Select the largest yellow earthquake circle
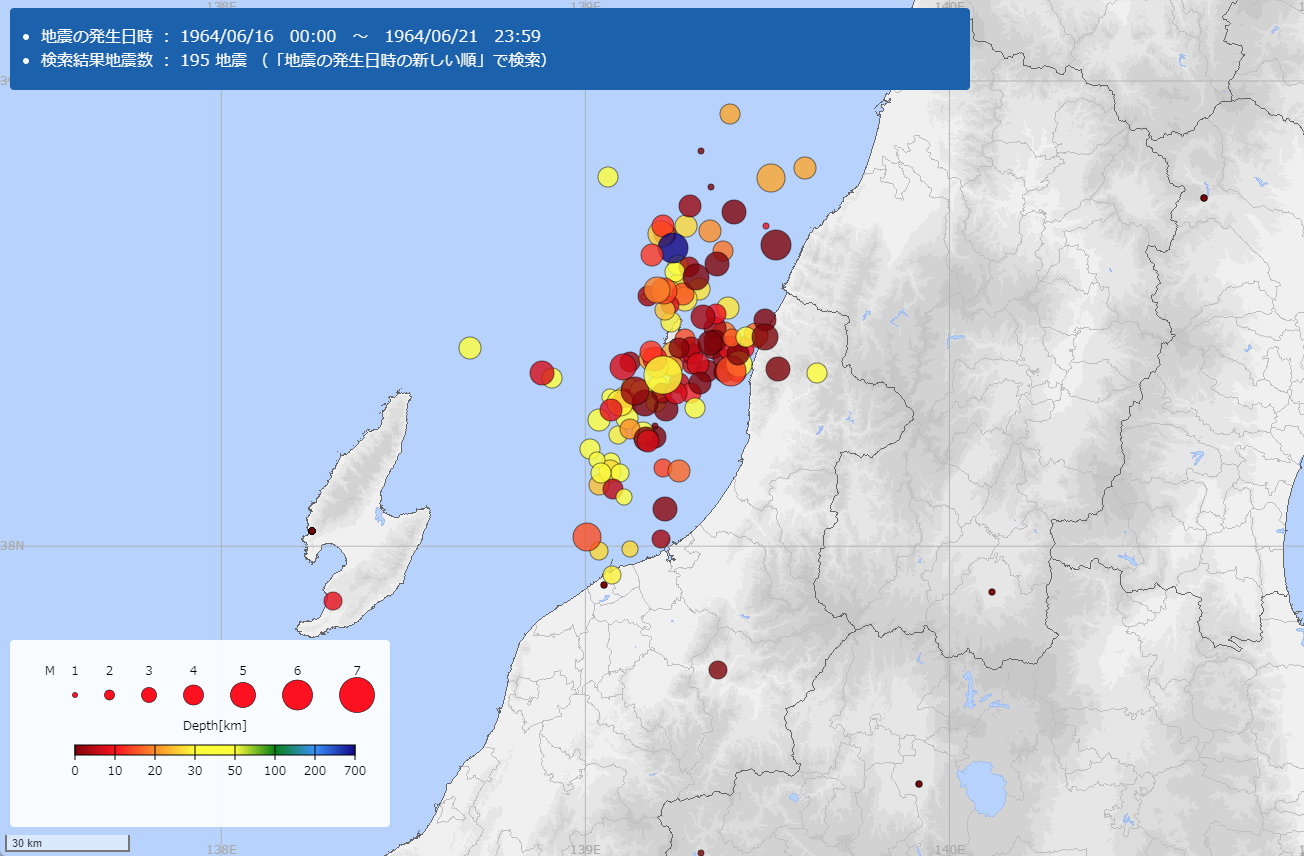1304x856 pixels. pos(662,375)
